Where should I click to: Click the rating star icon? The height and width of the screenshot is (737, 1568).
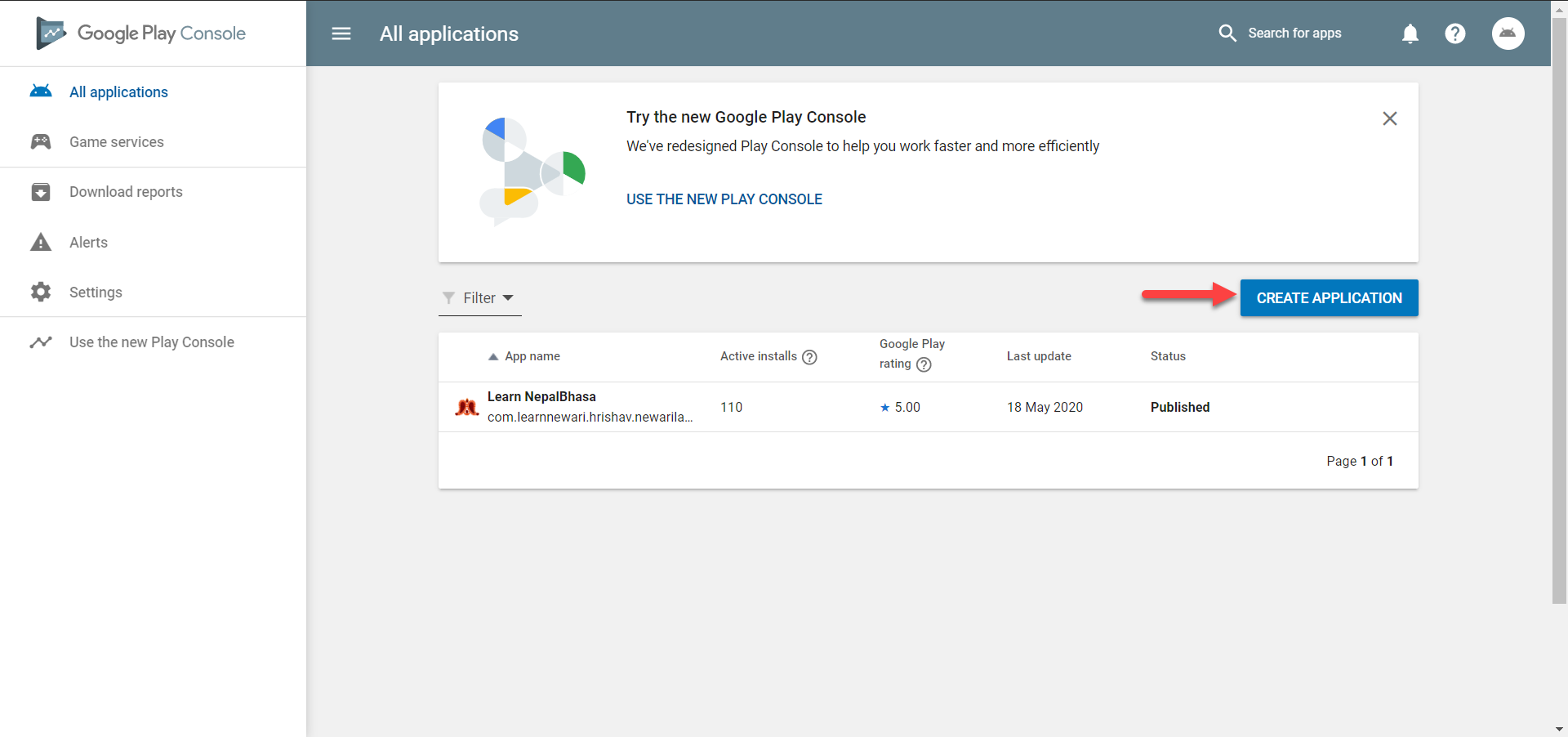click(884, 407)
